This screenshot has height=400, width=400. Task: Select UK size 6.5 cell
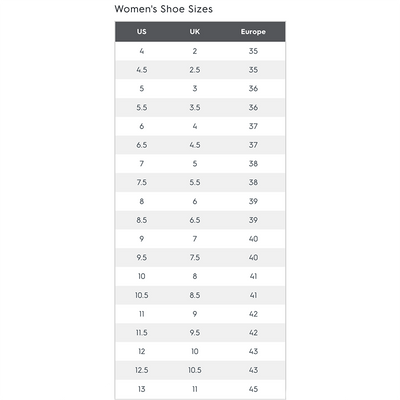pos(195,220)
